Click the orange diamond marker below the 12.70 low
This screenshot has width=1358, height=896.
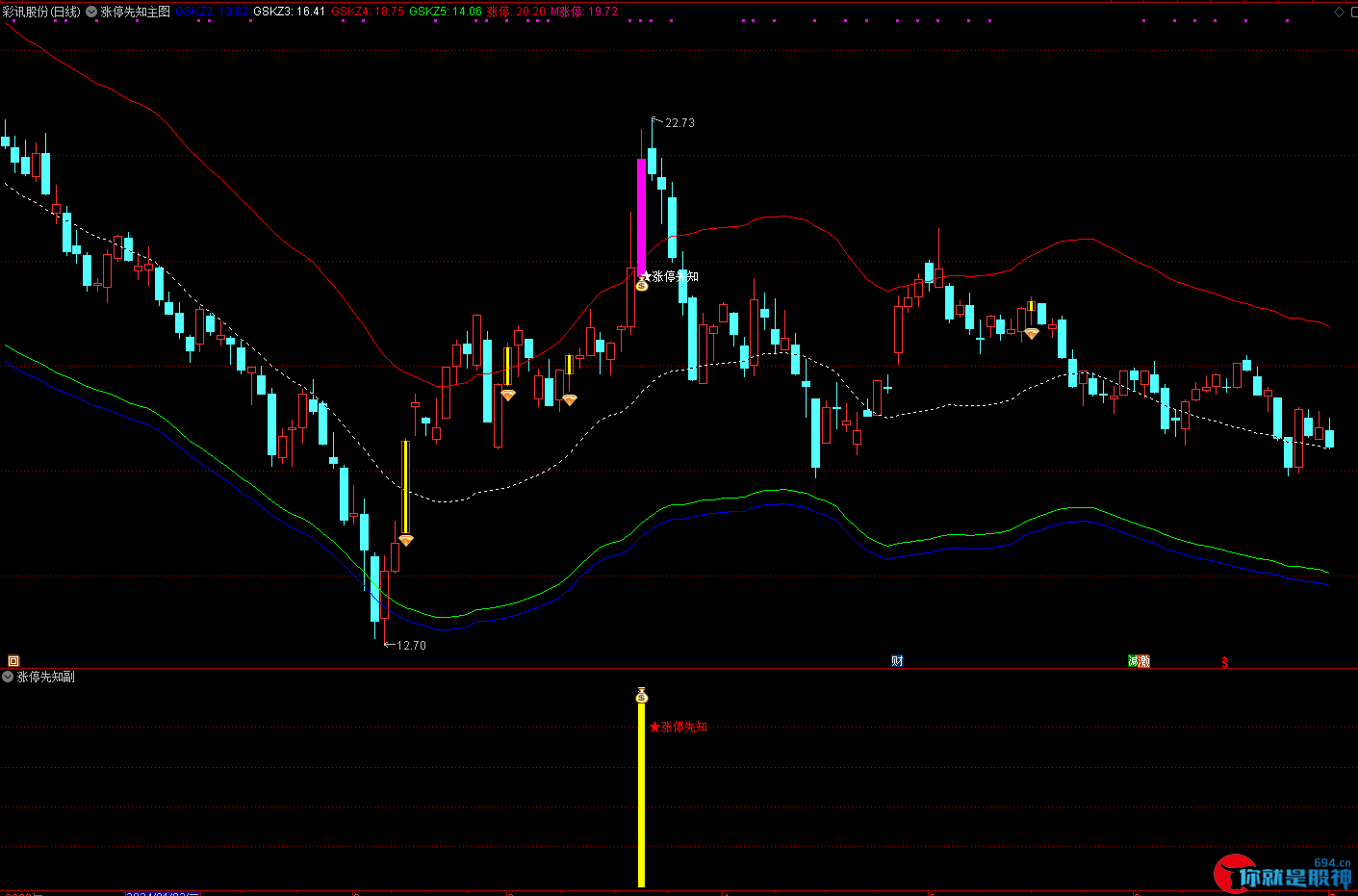point(406,541)
